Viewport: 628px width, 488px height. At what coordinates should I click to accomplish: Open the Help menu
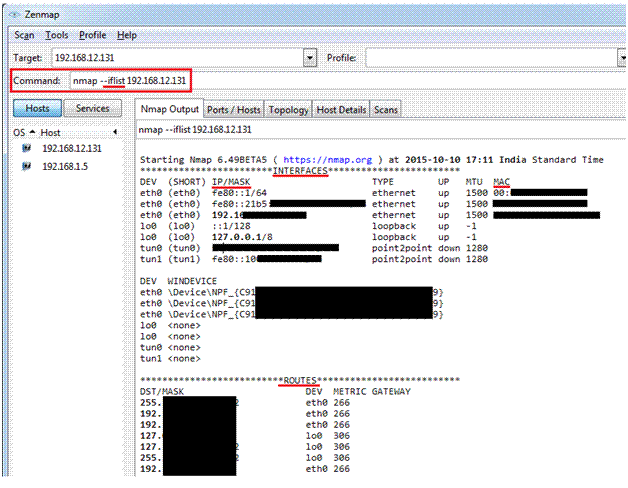[127, 35]
